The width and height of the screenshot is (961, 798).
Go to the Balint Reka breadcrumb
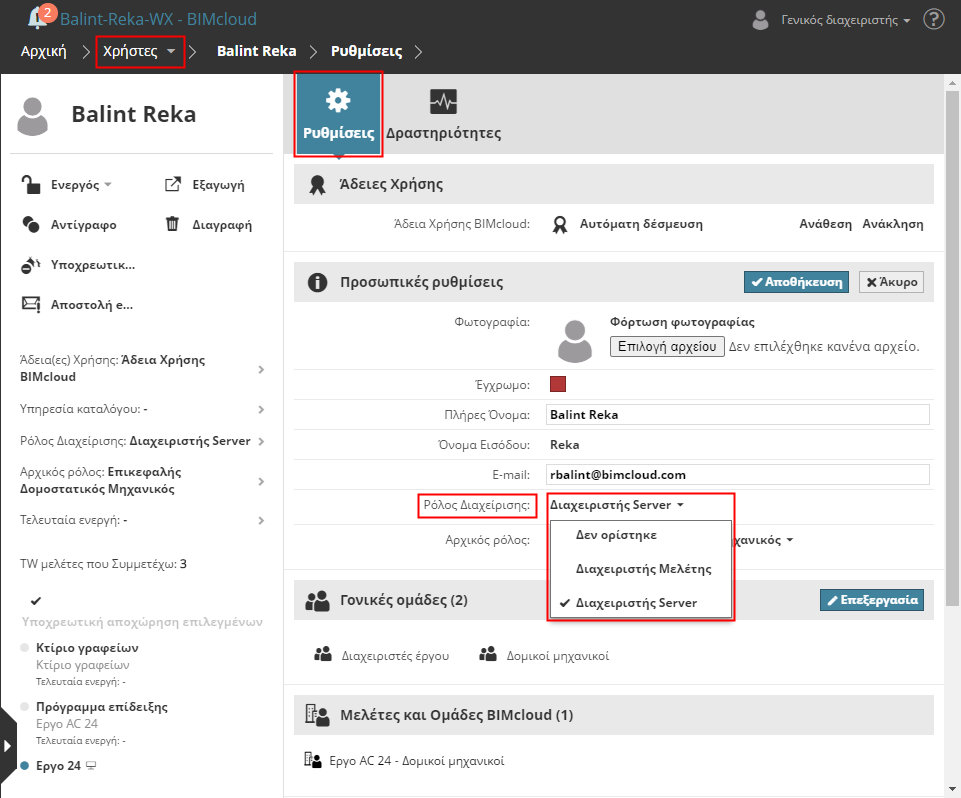pyautogui.click(x=256, y=51)
